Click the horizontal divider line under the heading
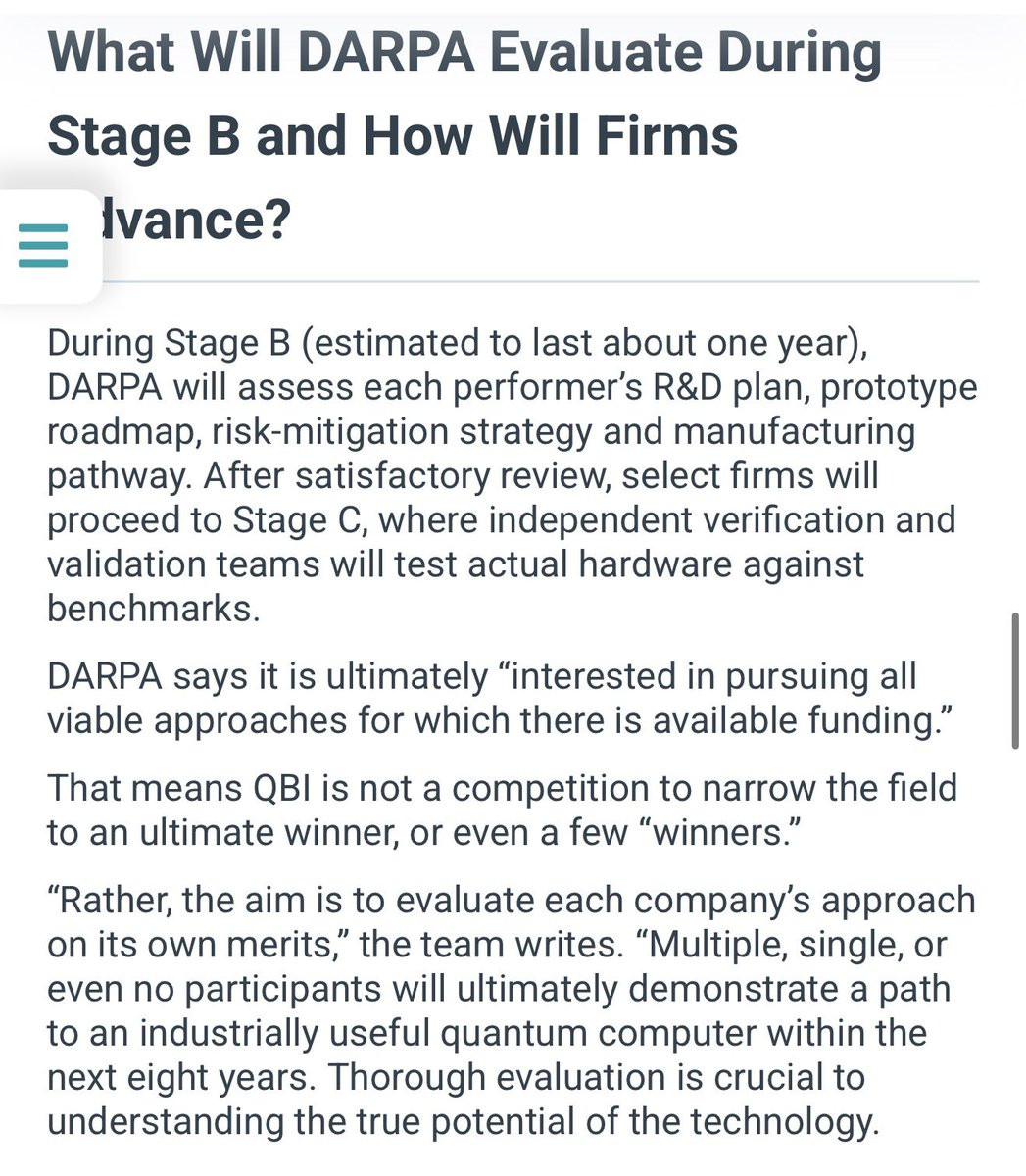1026x1176 pixels. tap(540, 282)
